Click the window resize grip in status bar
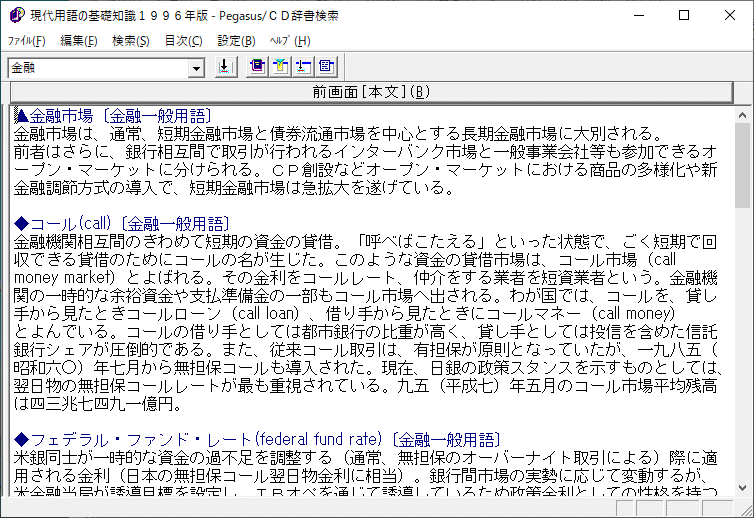This screenshot has width=754, height=518. (747, 511)
